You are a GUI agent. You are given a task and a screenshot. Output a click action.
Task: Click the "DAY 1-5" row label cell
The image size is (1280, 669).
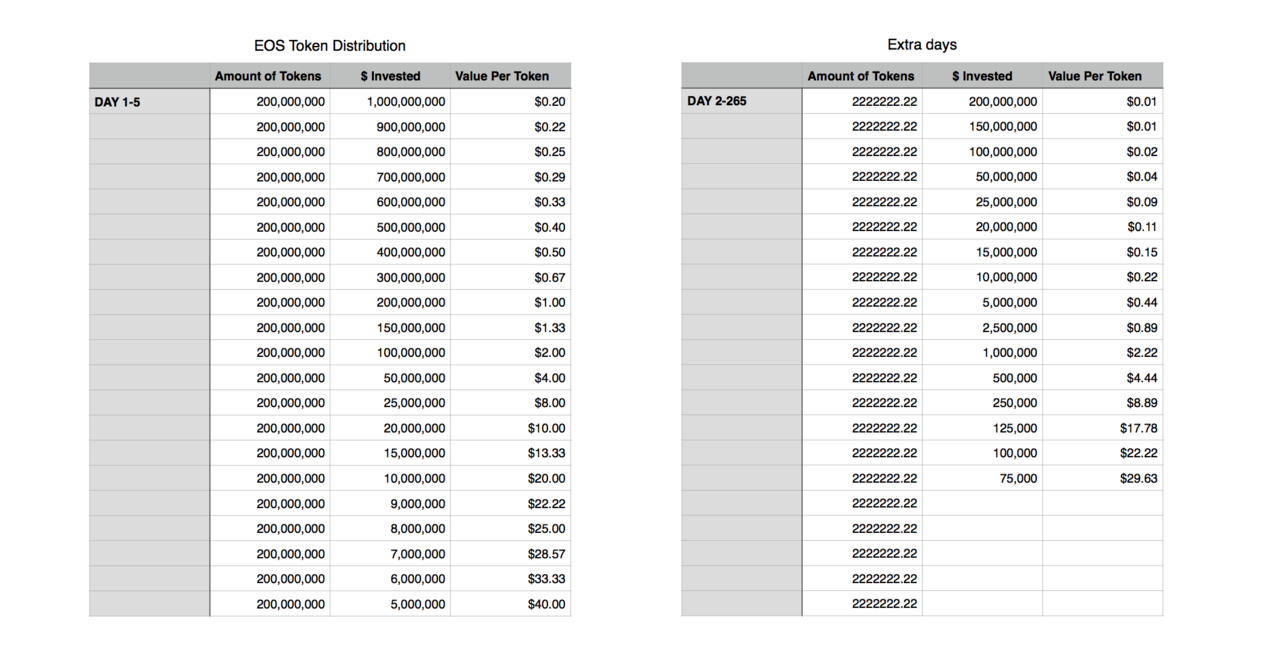click(x=150, y=101)
